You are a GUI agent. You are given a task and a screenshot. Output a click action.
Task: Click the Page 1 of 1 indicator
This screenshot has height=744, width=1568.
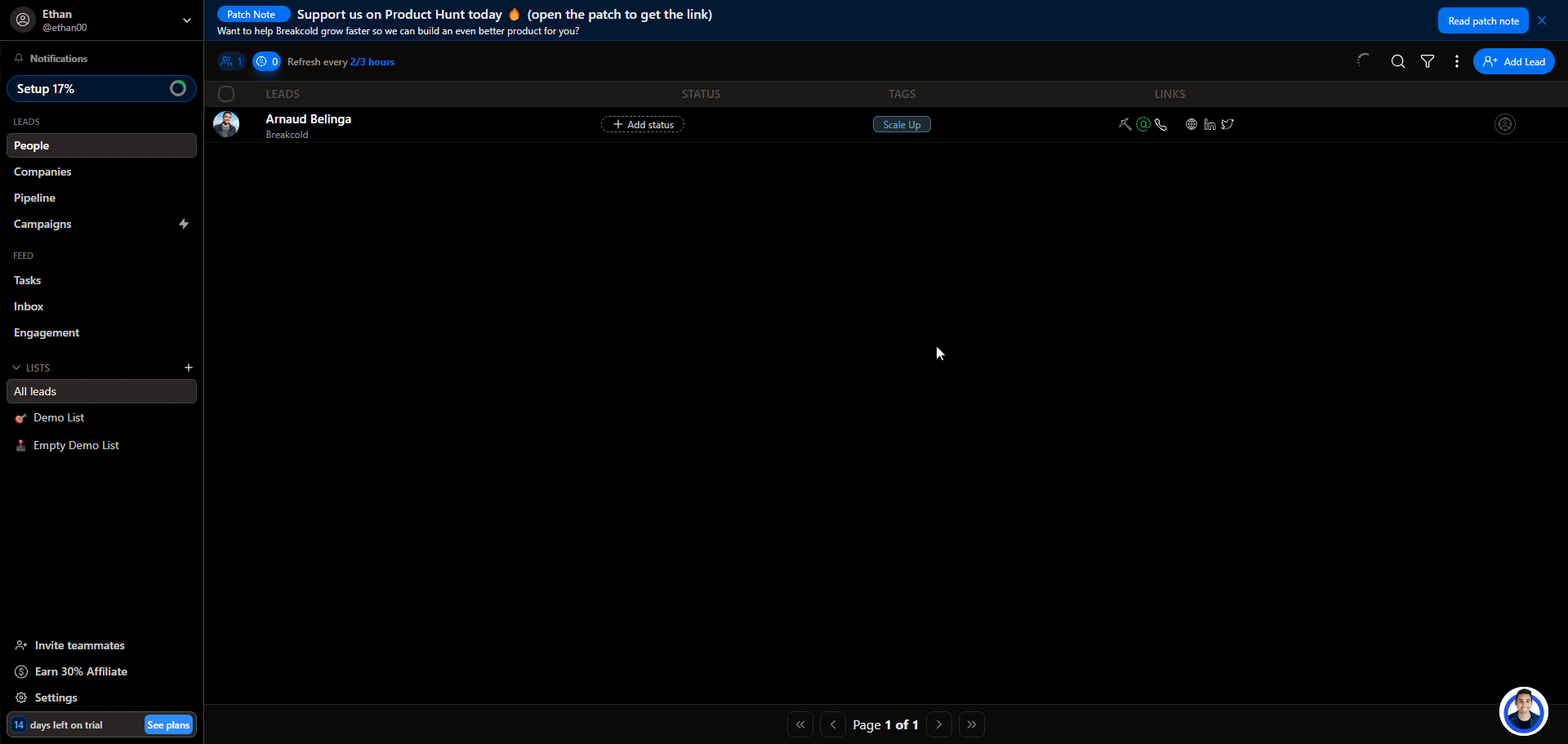coord(886,724)
